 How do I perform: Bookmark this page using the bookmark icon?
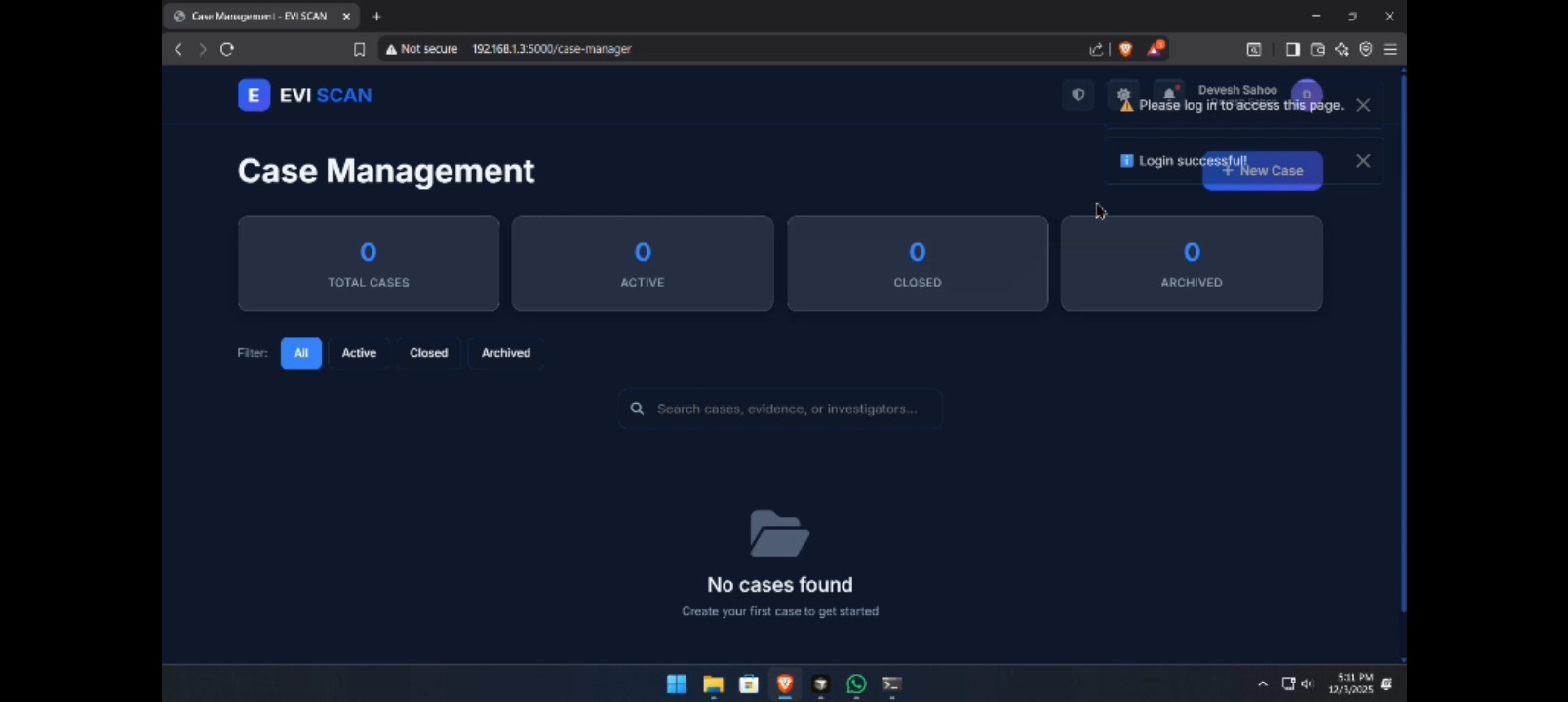(x=359, y=49)
